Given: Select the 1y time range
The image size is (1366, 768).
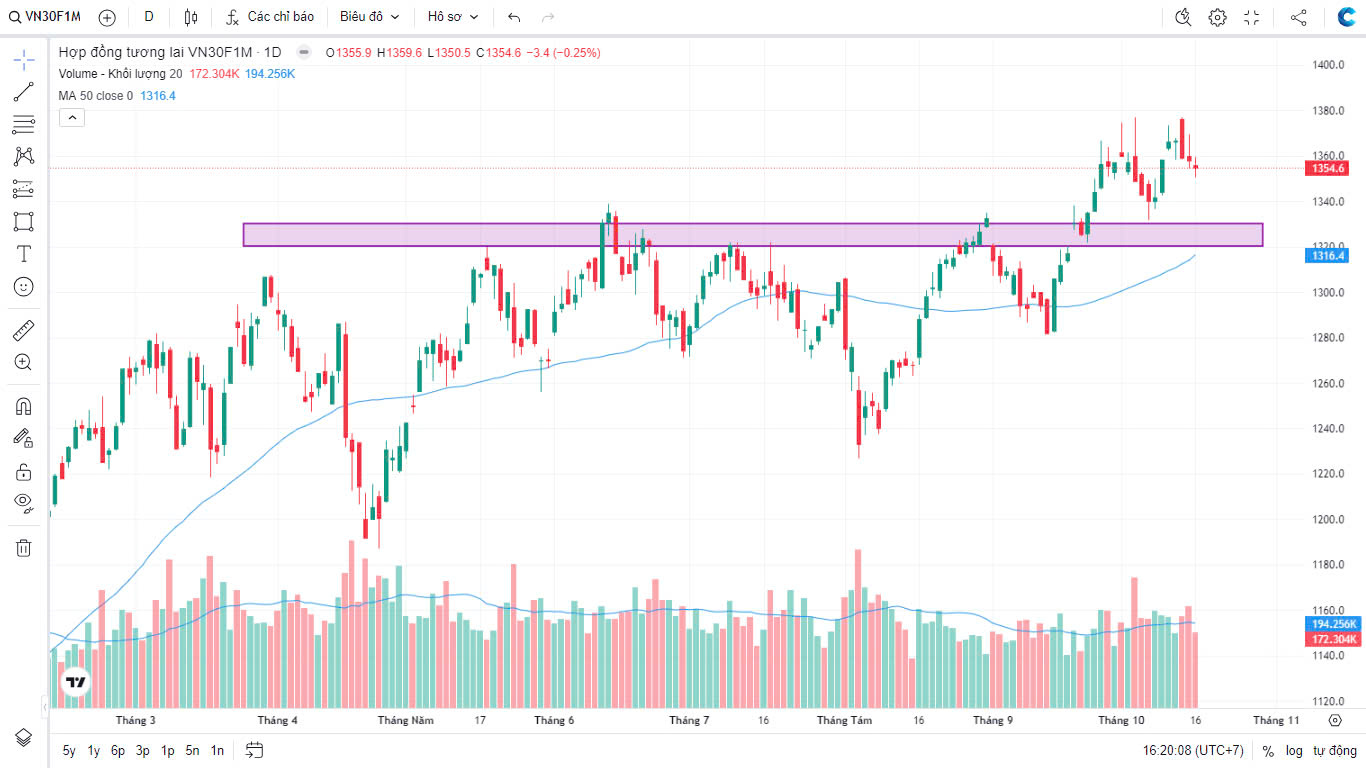Looking at the screenshot, I should click(x=94, y=750).
